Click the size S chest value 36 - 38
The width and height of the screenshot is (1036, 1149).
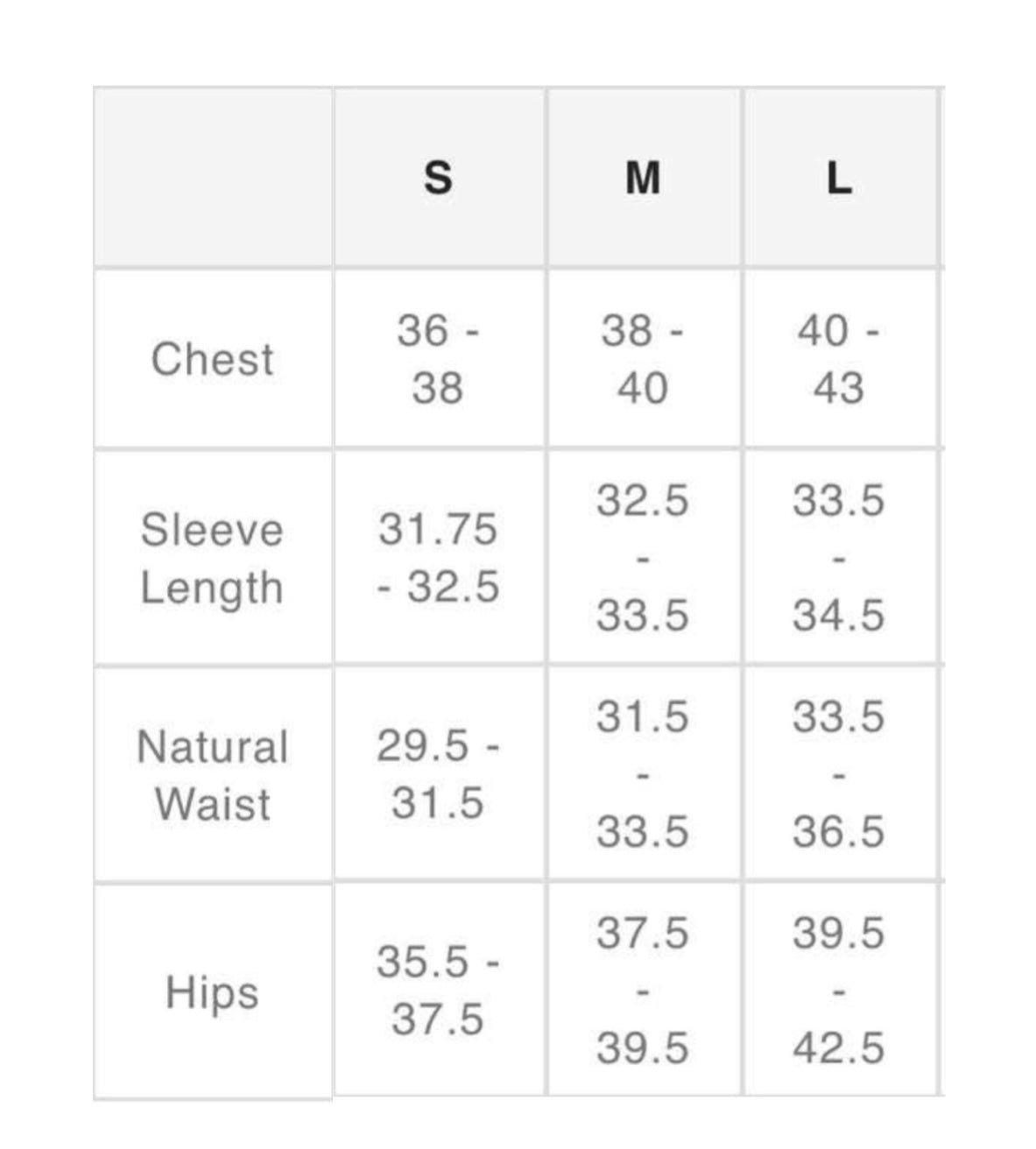(438, 359)
